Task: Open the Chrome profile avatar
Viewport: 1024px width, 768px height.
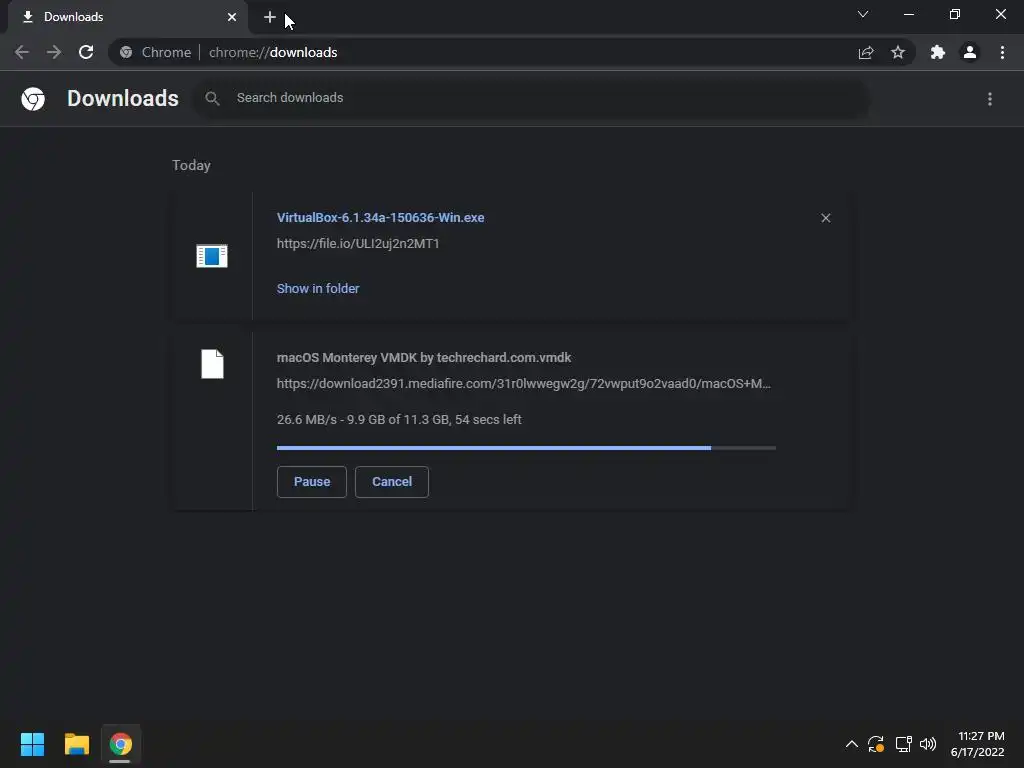Action: pyautogui.click(x=970, y=52)
